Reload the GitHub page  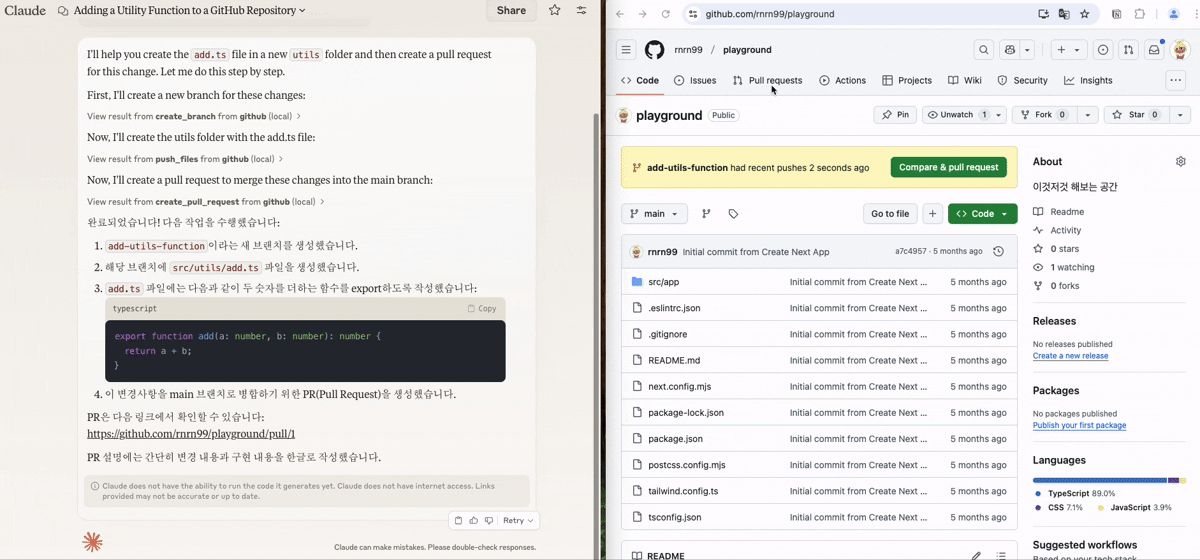665,14
